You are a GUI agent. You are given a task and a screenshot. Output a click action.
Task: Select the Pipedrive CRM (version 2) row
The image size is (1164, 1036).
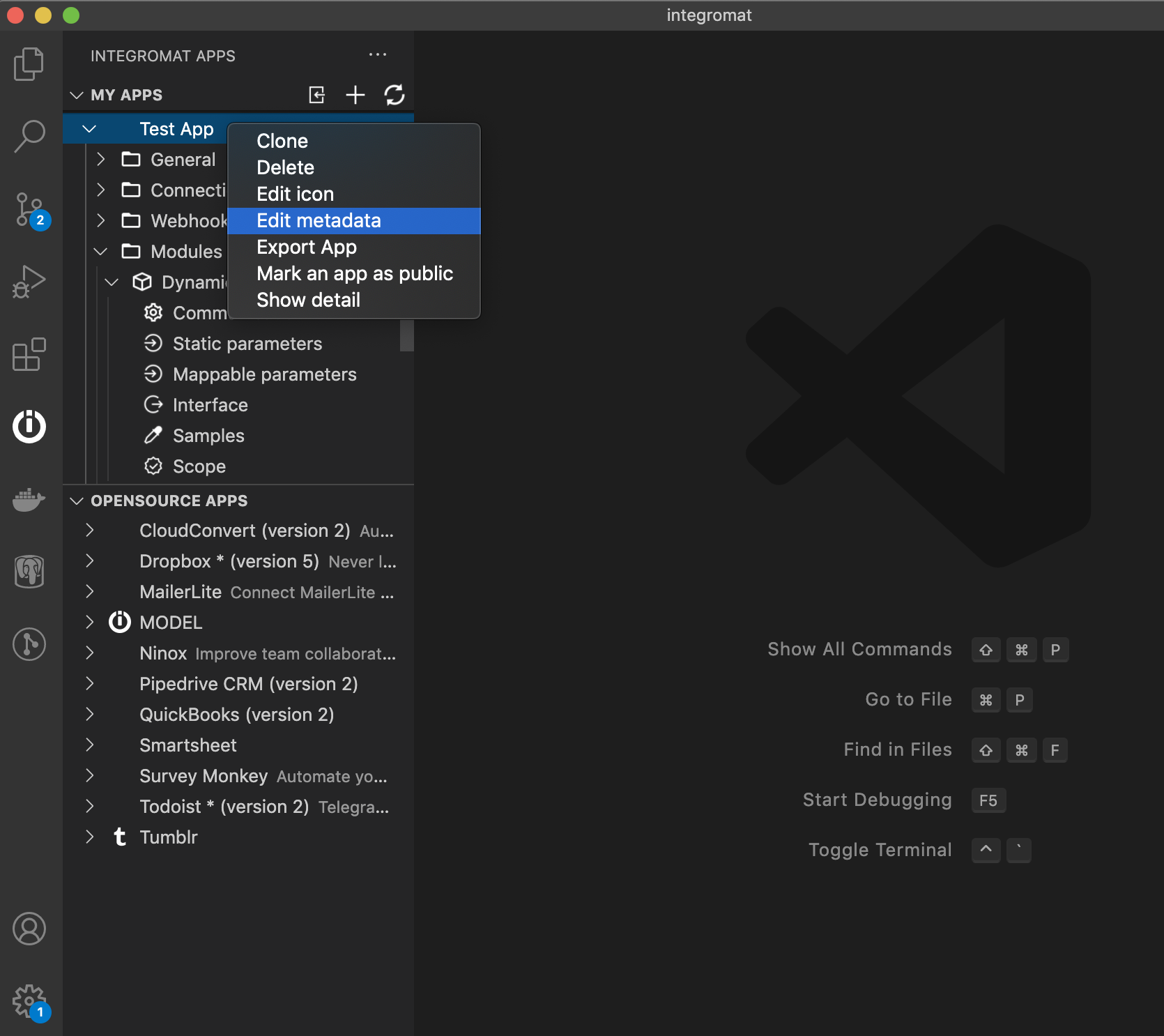pos(238,683)
